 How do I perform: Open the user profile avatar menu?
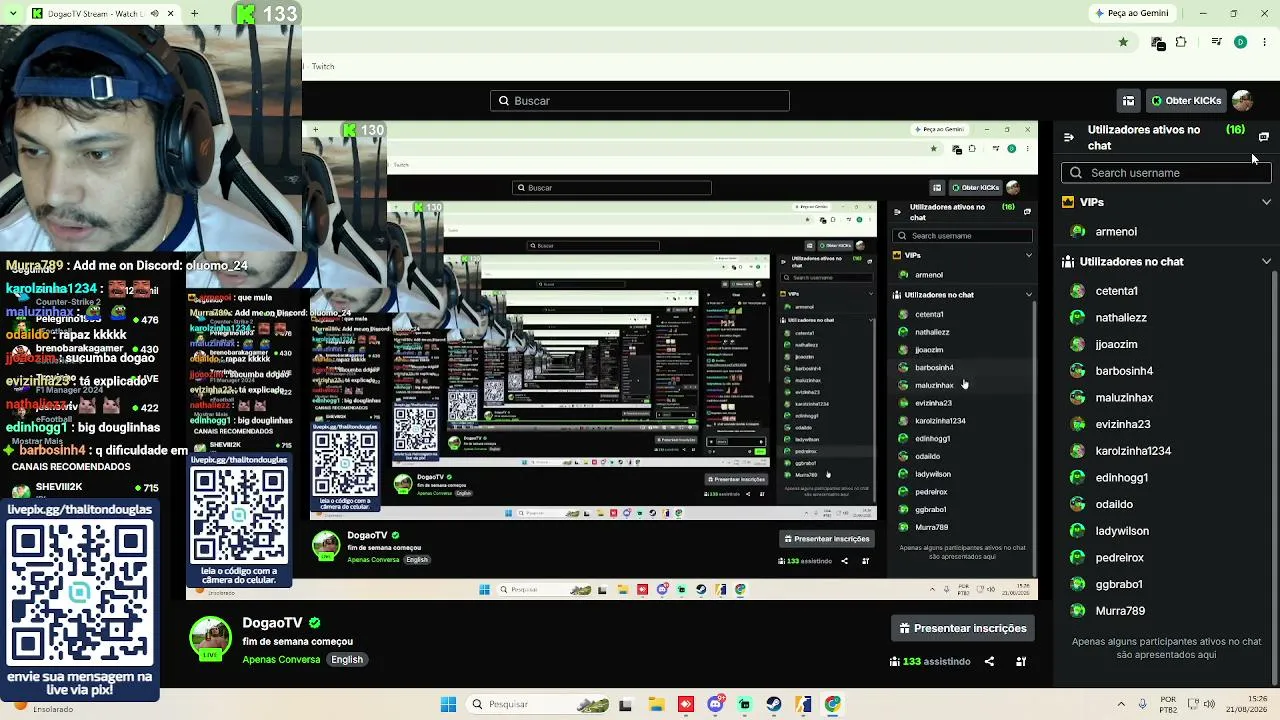pos(1242,101)
